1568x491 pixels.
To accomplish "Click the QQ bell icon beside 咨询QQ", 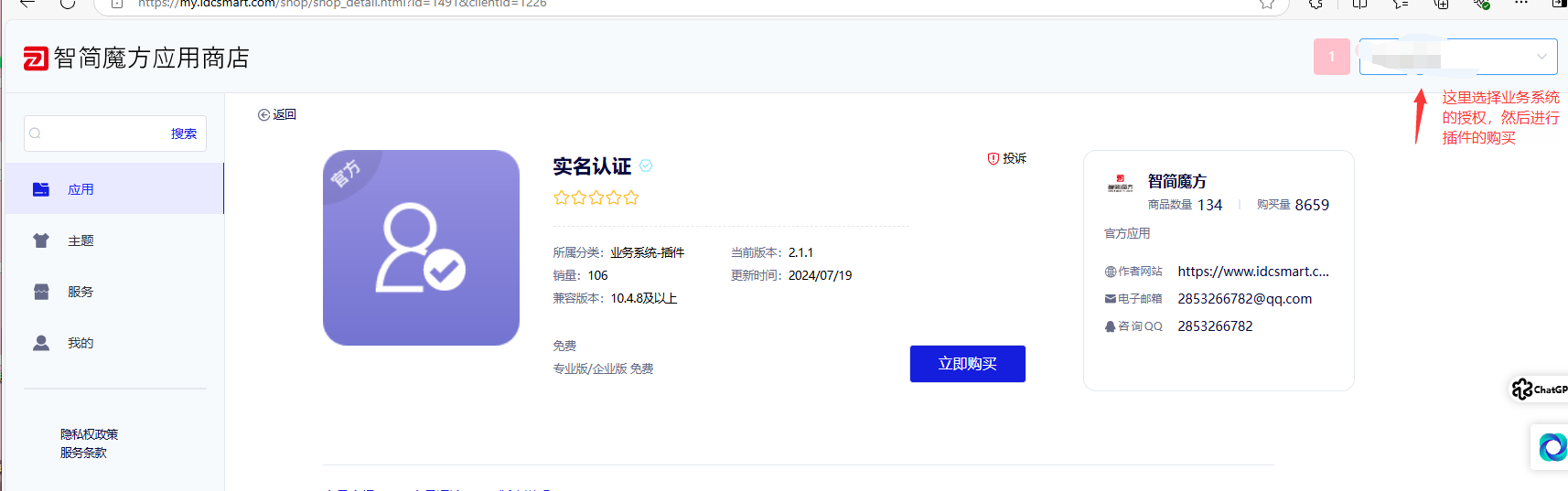I will click(1111, 326).
